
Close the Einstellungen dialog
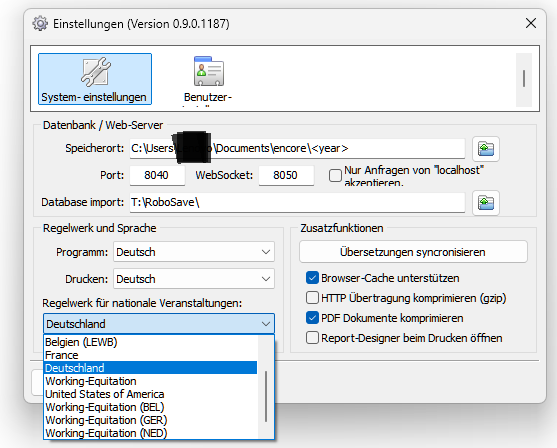(x=531, y=23)
